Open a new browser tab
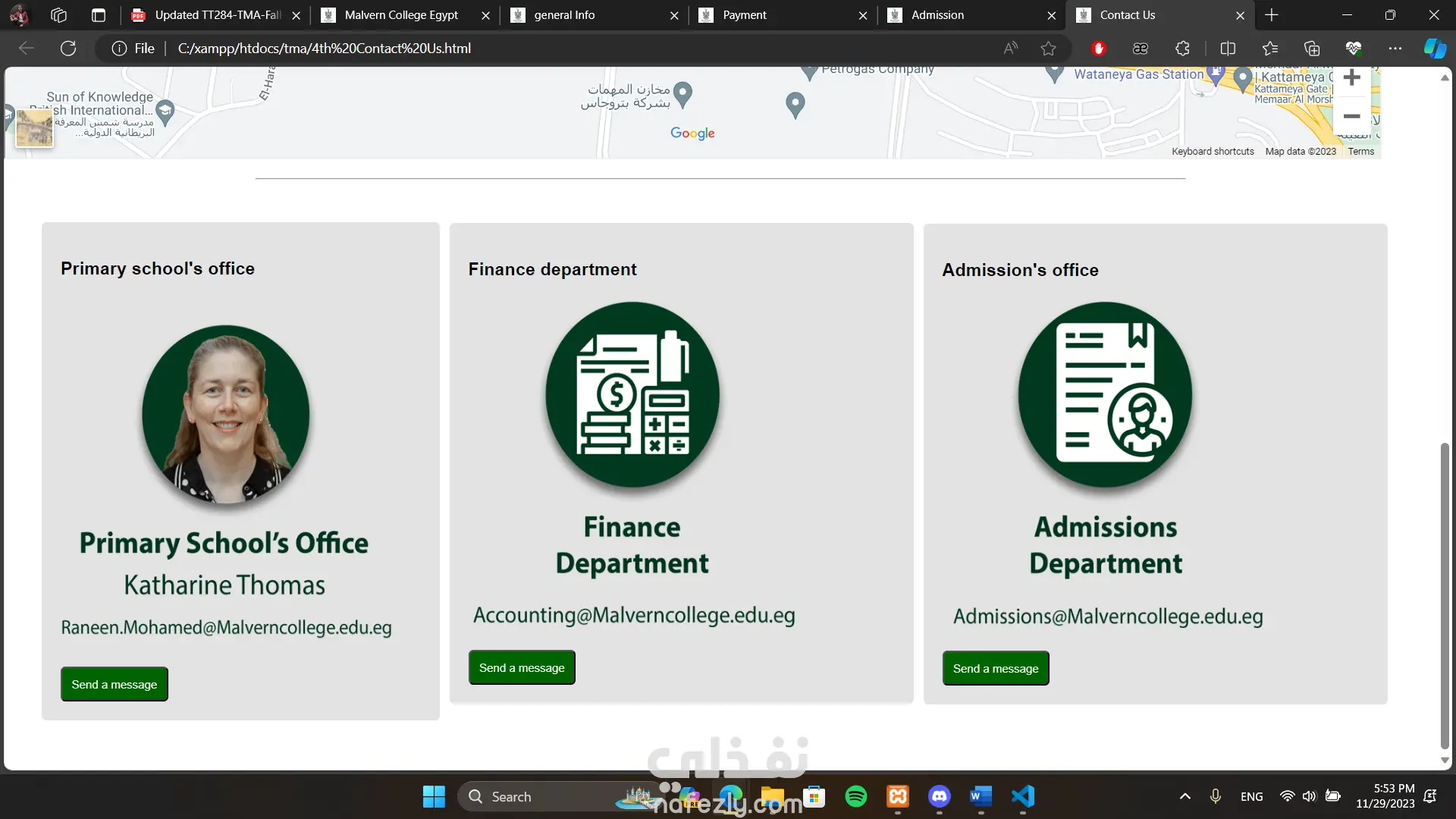1456x819 pixels. click(x=1272, y=15)
